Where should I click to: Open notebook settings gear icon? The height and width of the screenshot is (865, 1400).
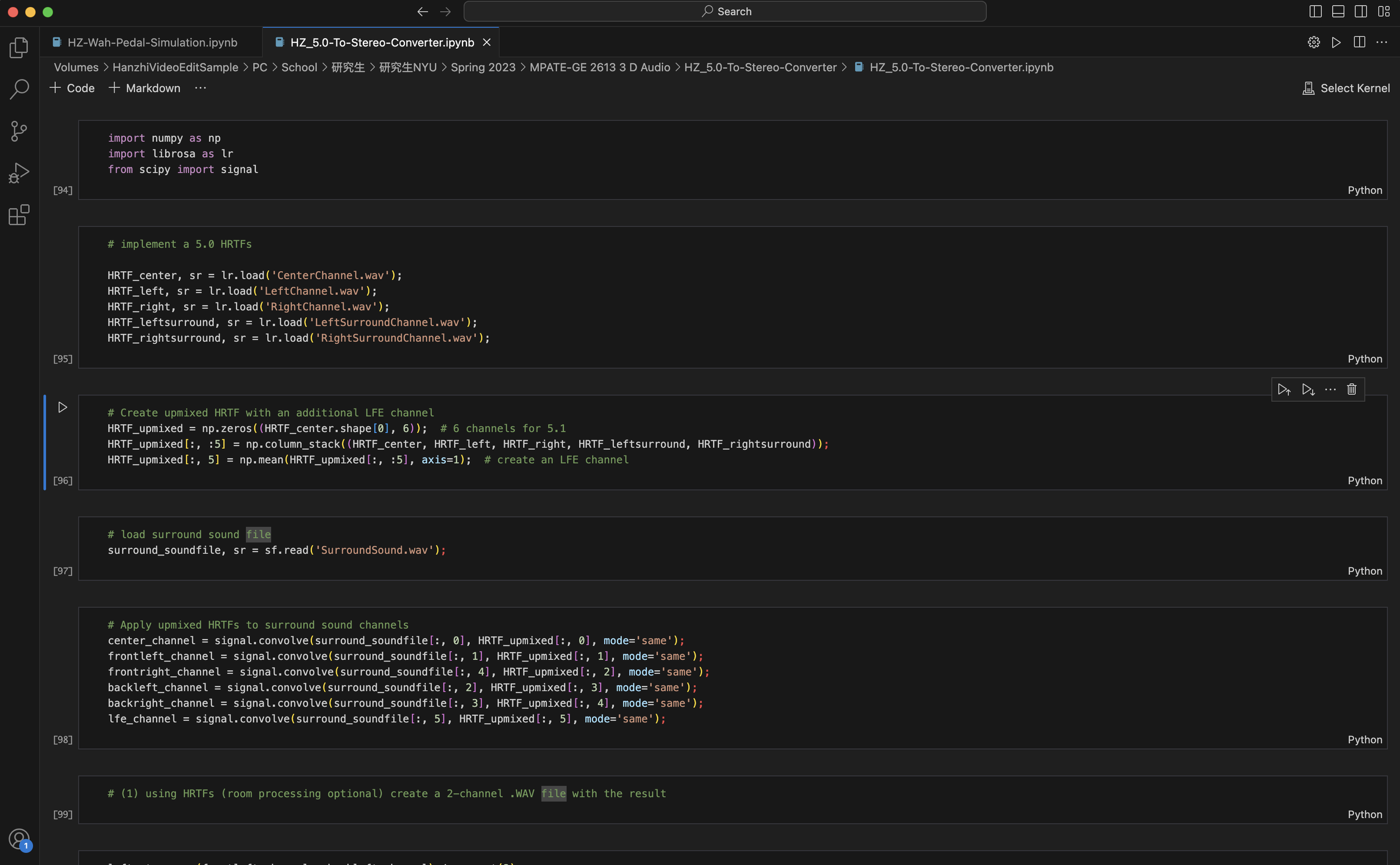pyautogui.click(x=1314, y=43)
